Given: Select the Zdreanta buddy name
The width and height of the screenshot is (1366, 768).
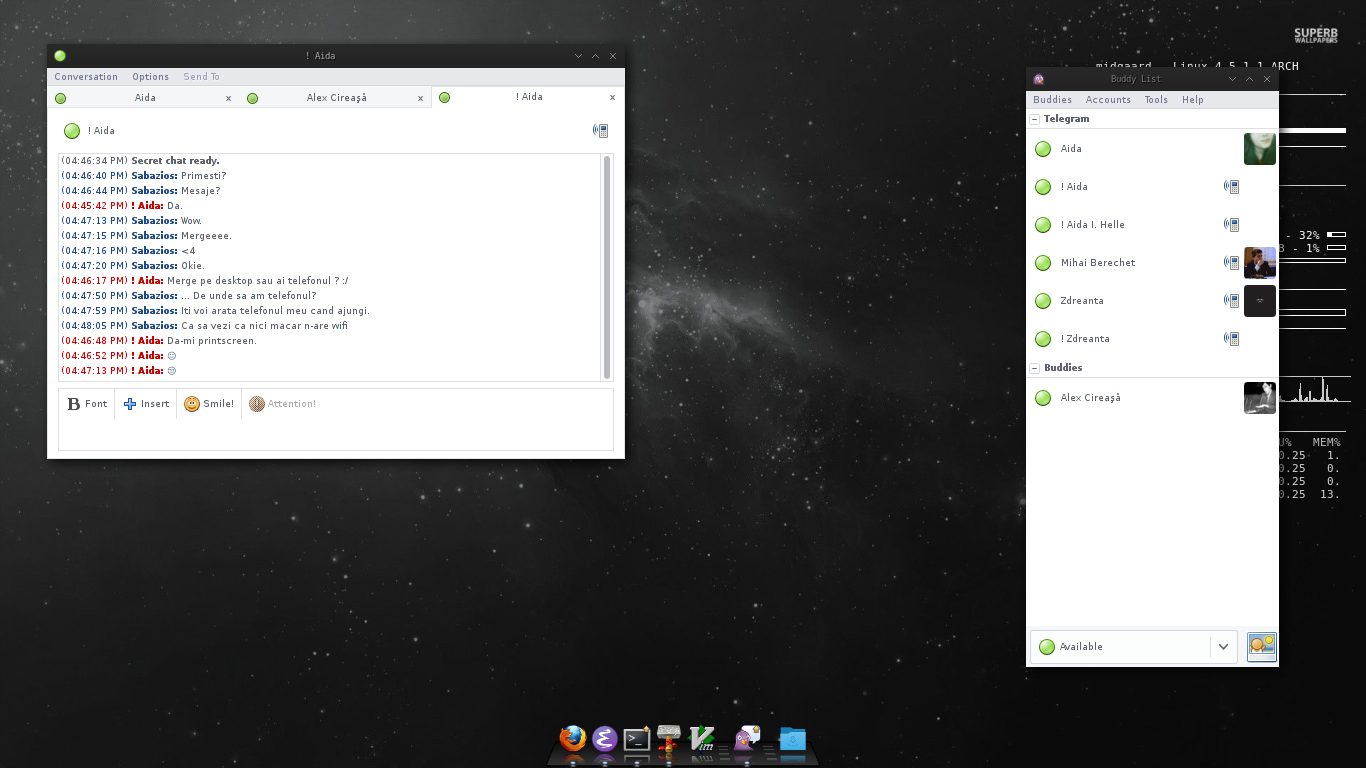Looking at the screenshot, I should click(1082, 301).
